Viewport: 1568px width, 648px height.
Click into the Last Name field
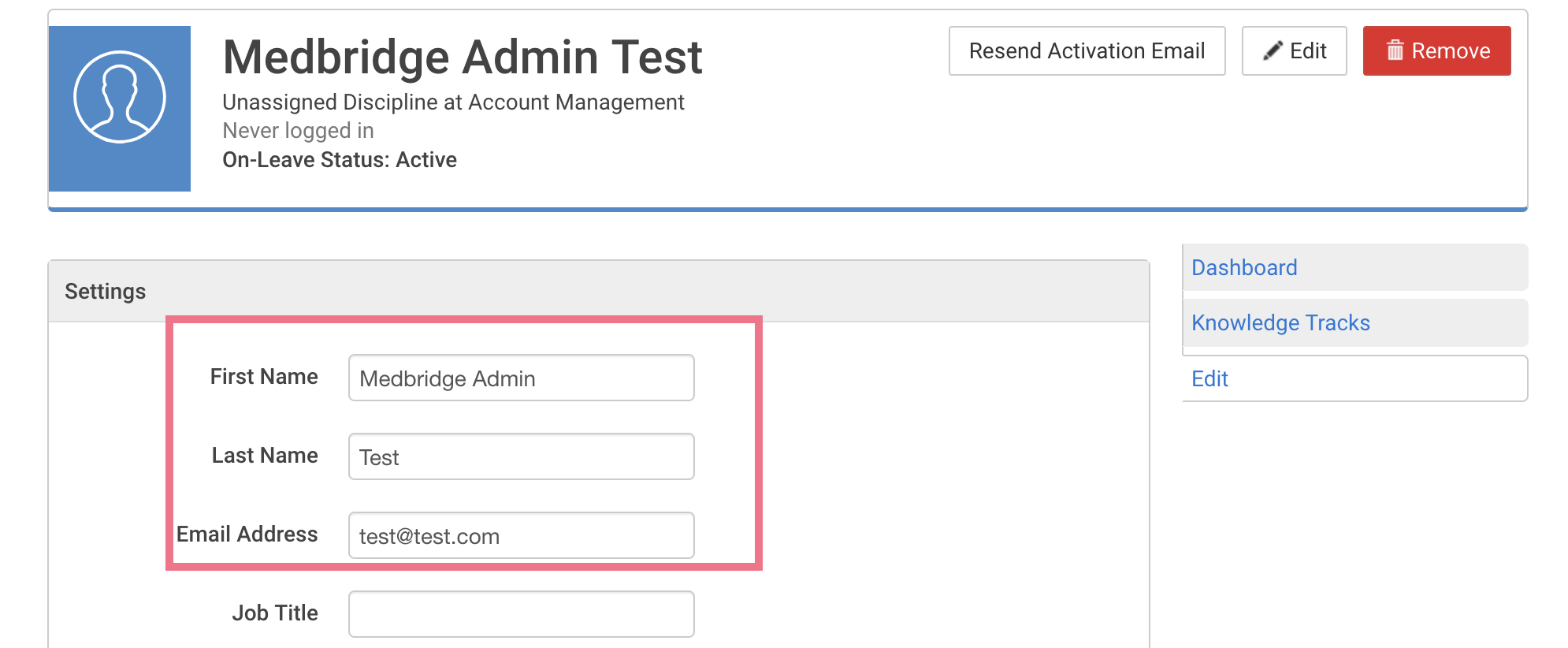pyautogui.click(x=521, y=456)
